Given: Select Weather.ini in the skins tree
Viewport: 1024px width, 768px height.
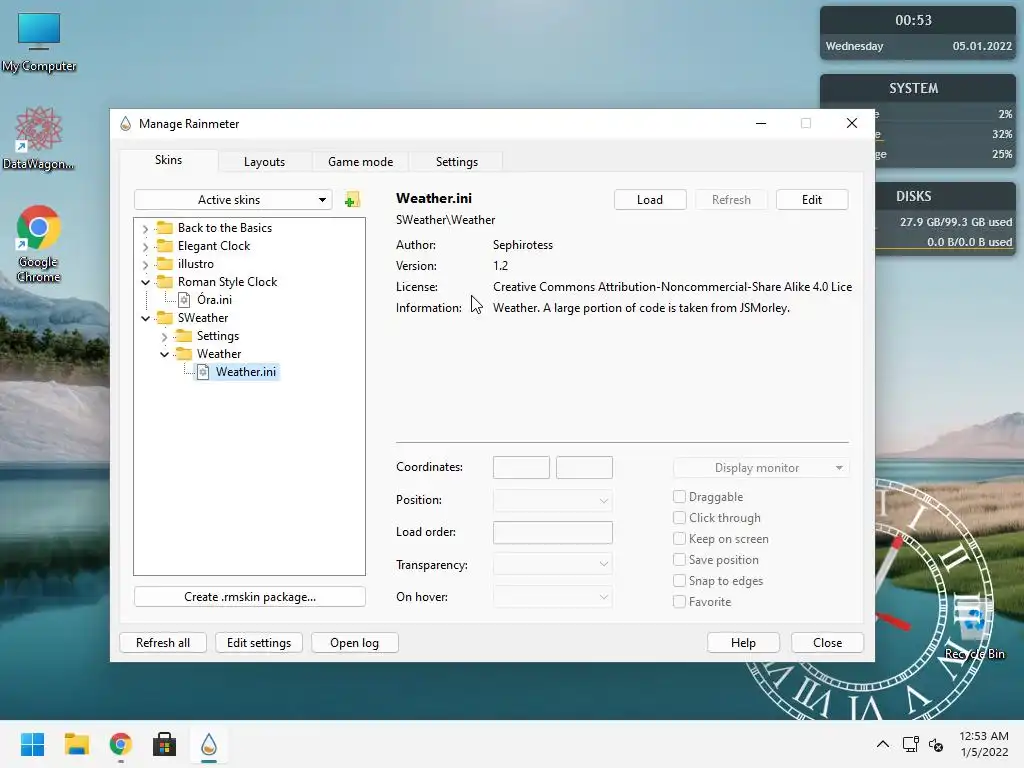Looking at the screenshot, I should pyautogui.click(x=246, y=372).
